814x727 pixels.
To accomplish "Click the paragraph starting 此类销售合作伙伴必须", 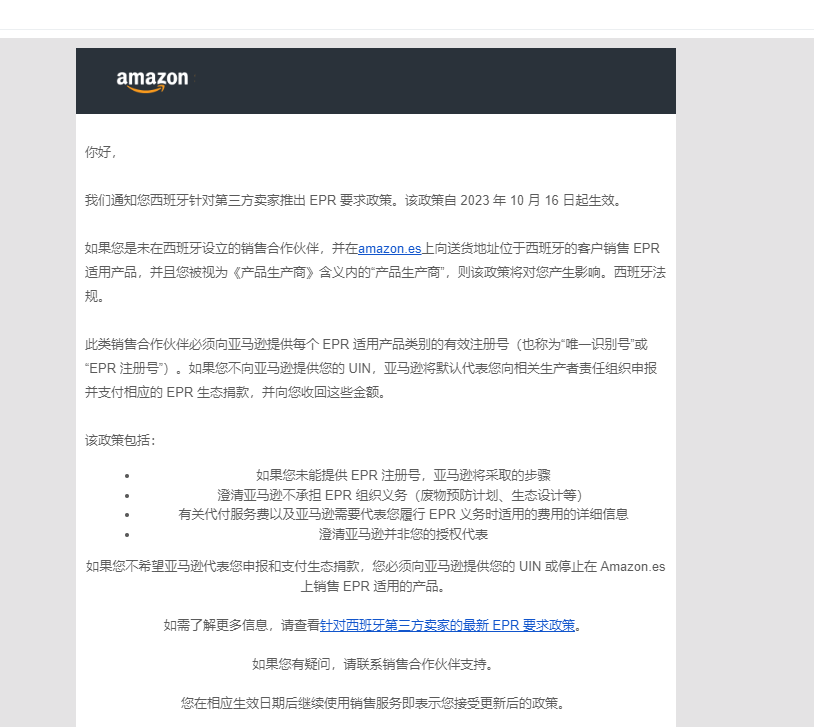I will pos(371,368).
